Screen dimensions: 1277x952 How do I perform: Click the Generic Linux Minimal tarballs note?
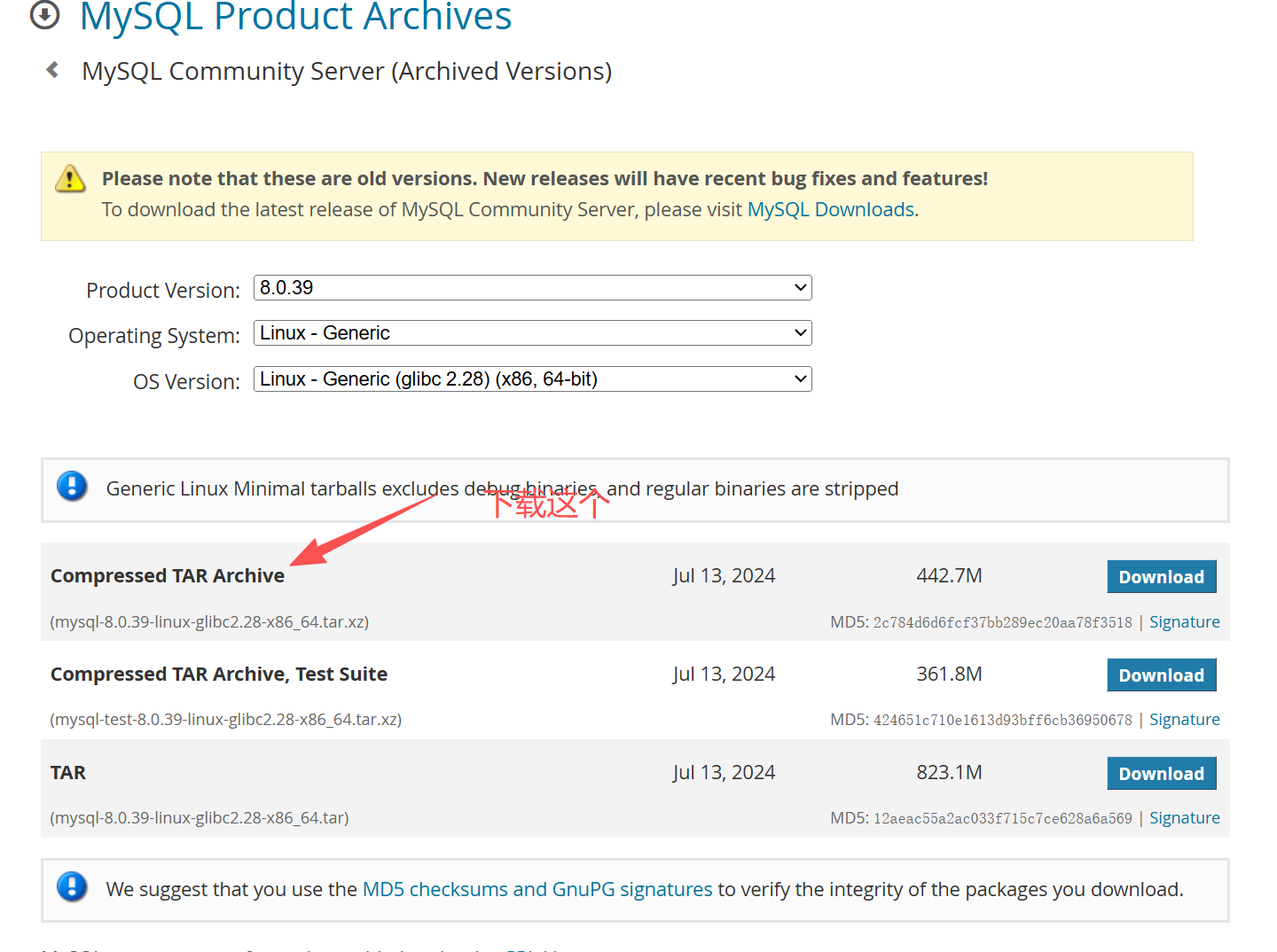pyautogui.click(x=502, y=488)
